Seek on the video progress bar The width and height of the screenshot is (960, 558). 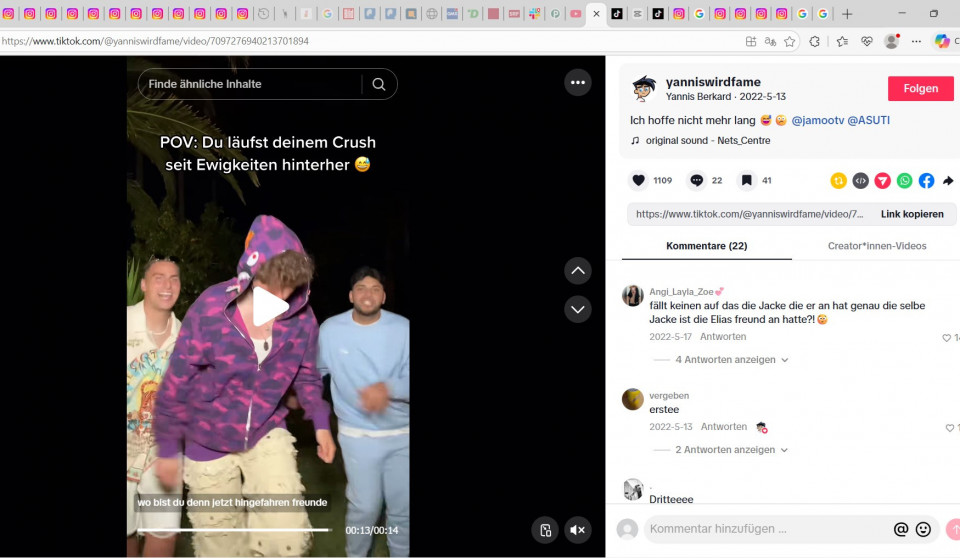pyautogui.click(x=235, y=530)
